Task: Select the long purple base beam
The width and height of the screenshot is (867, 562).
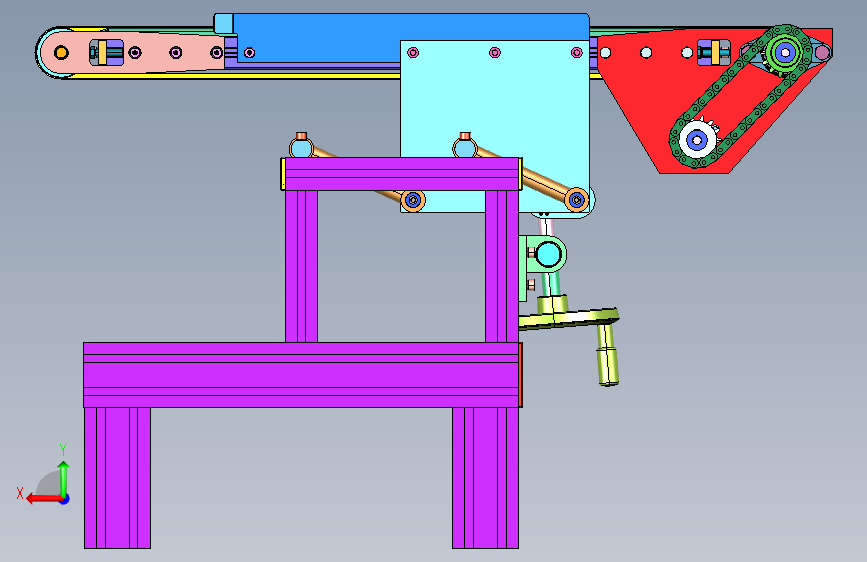Action: pyautogui.click(x=302, y=375)
